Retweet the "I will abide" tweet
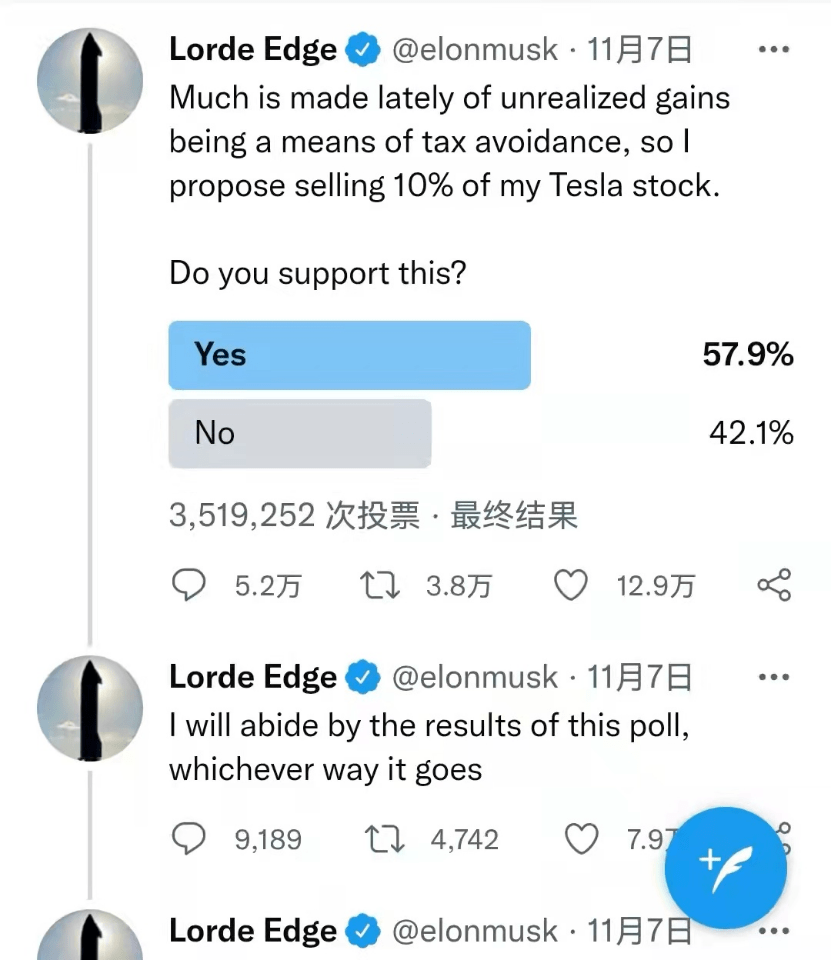Image resolution: width=831 pixels, height=960 pixels. [x=384, y=839]
